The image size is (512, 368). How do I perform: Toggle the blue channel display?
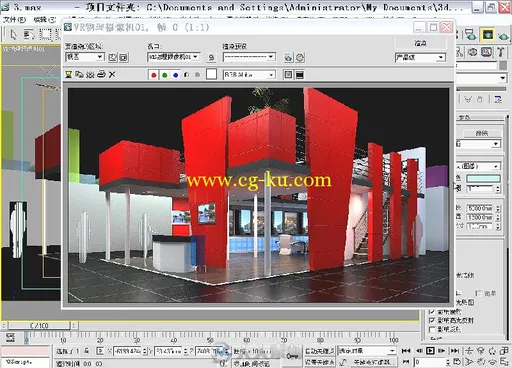(176, 75)
